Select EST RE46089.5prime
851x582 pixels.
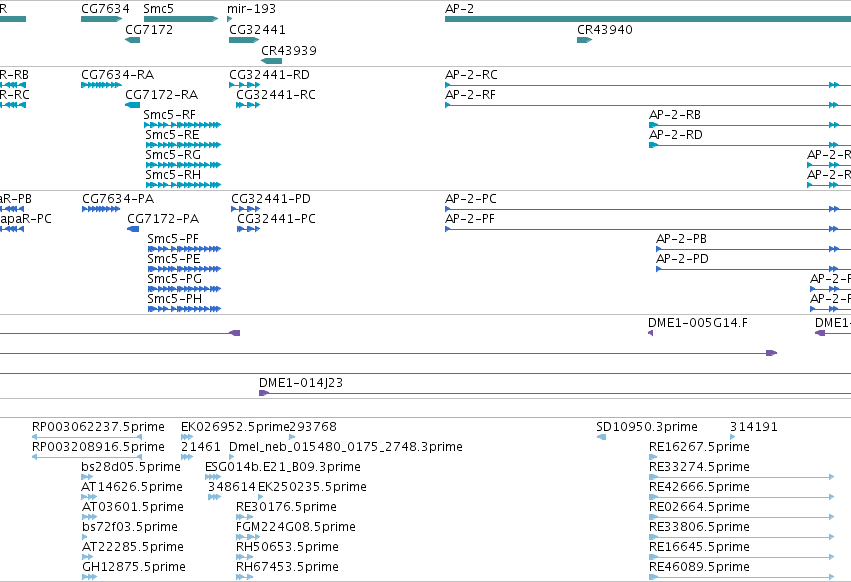699,567
